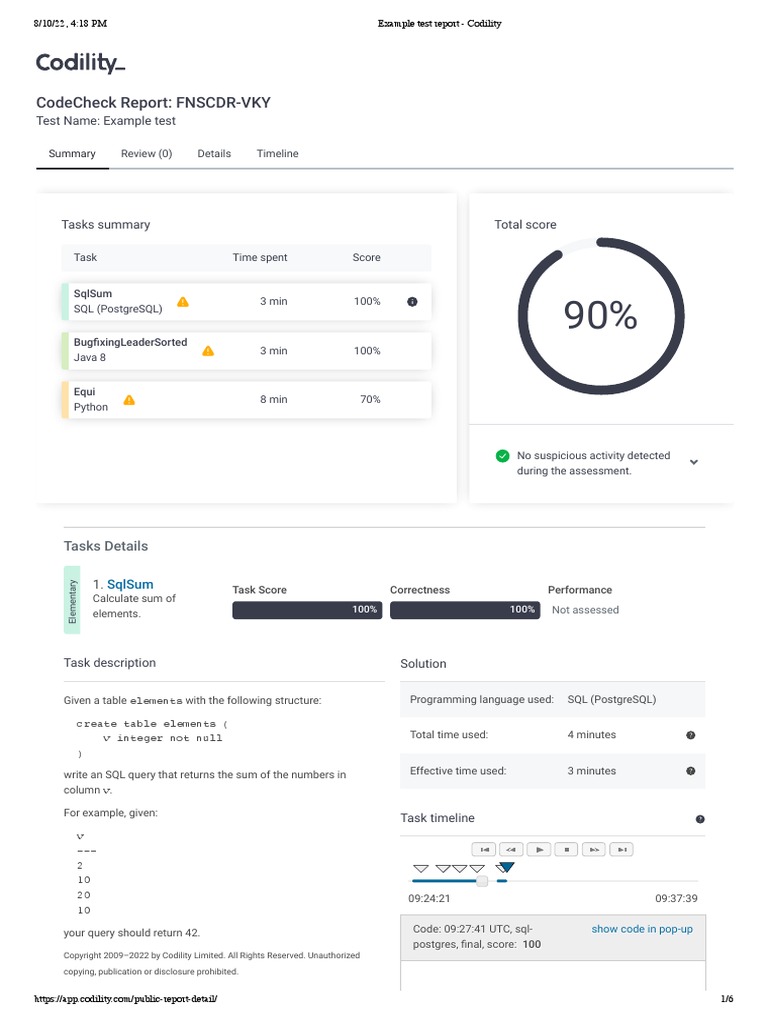Select the Equi Python task row
Screen dimensions: 768x1024
[247, 400]
